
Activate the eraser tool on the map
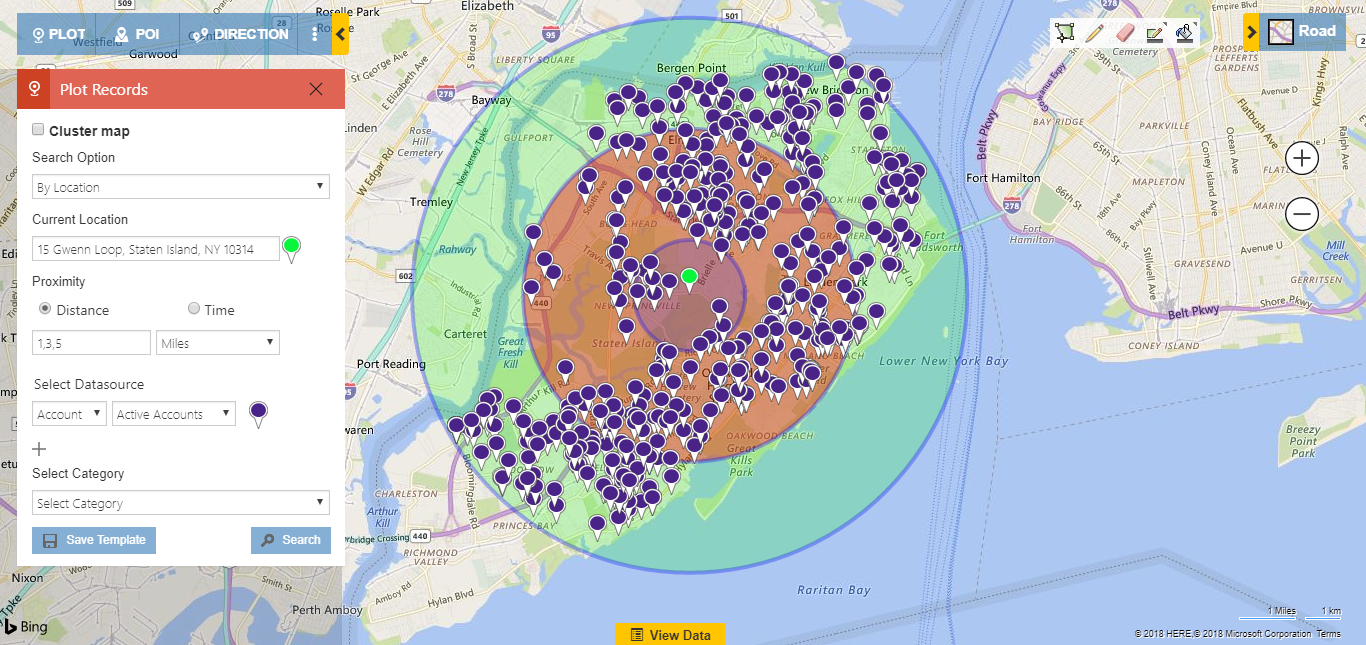click(x=1125, y=33)
